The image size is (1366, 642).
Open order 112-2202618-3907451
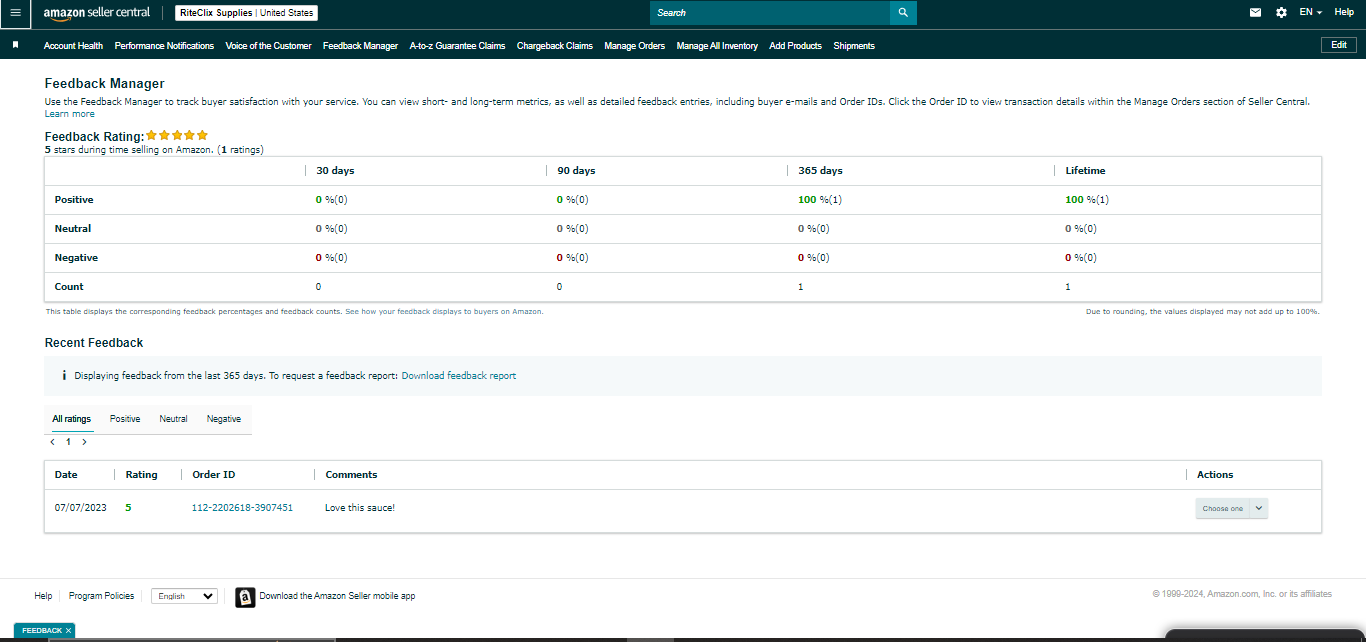coord(242,508)
